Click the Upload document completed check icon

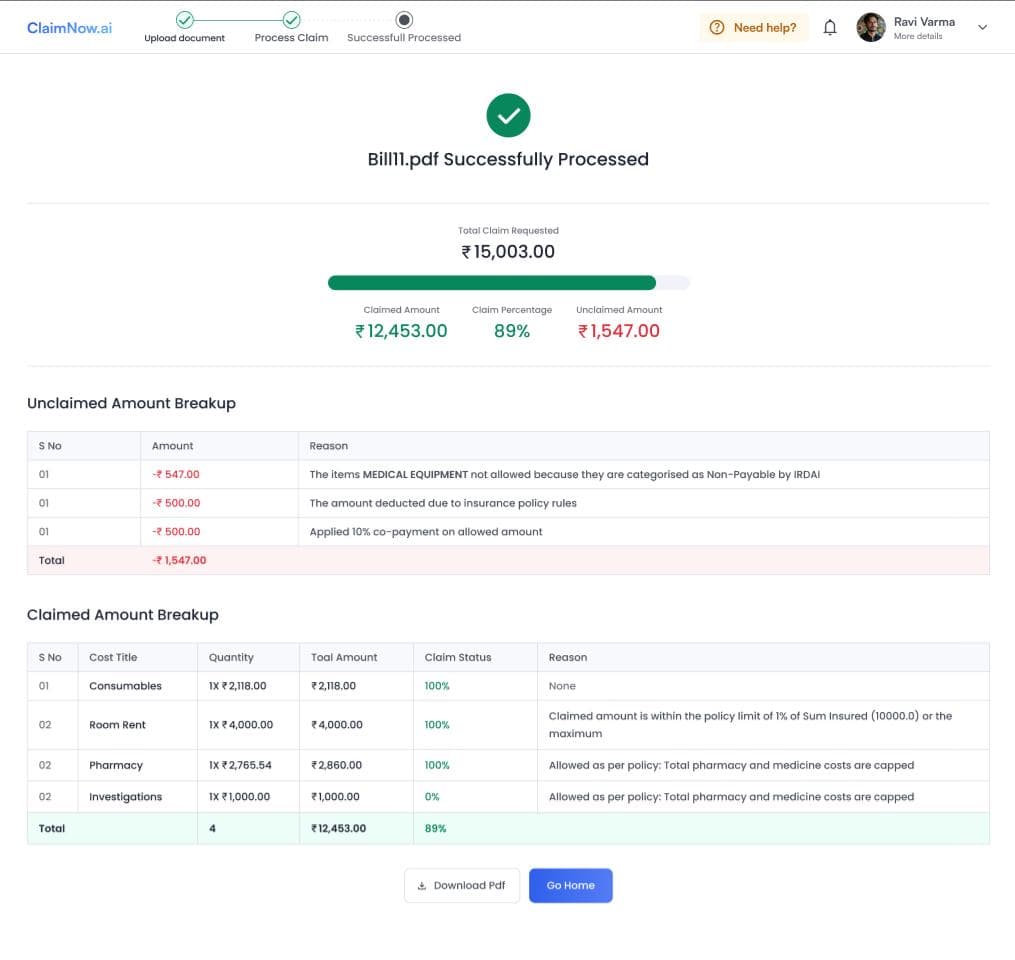(184, 18)
